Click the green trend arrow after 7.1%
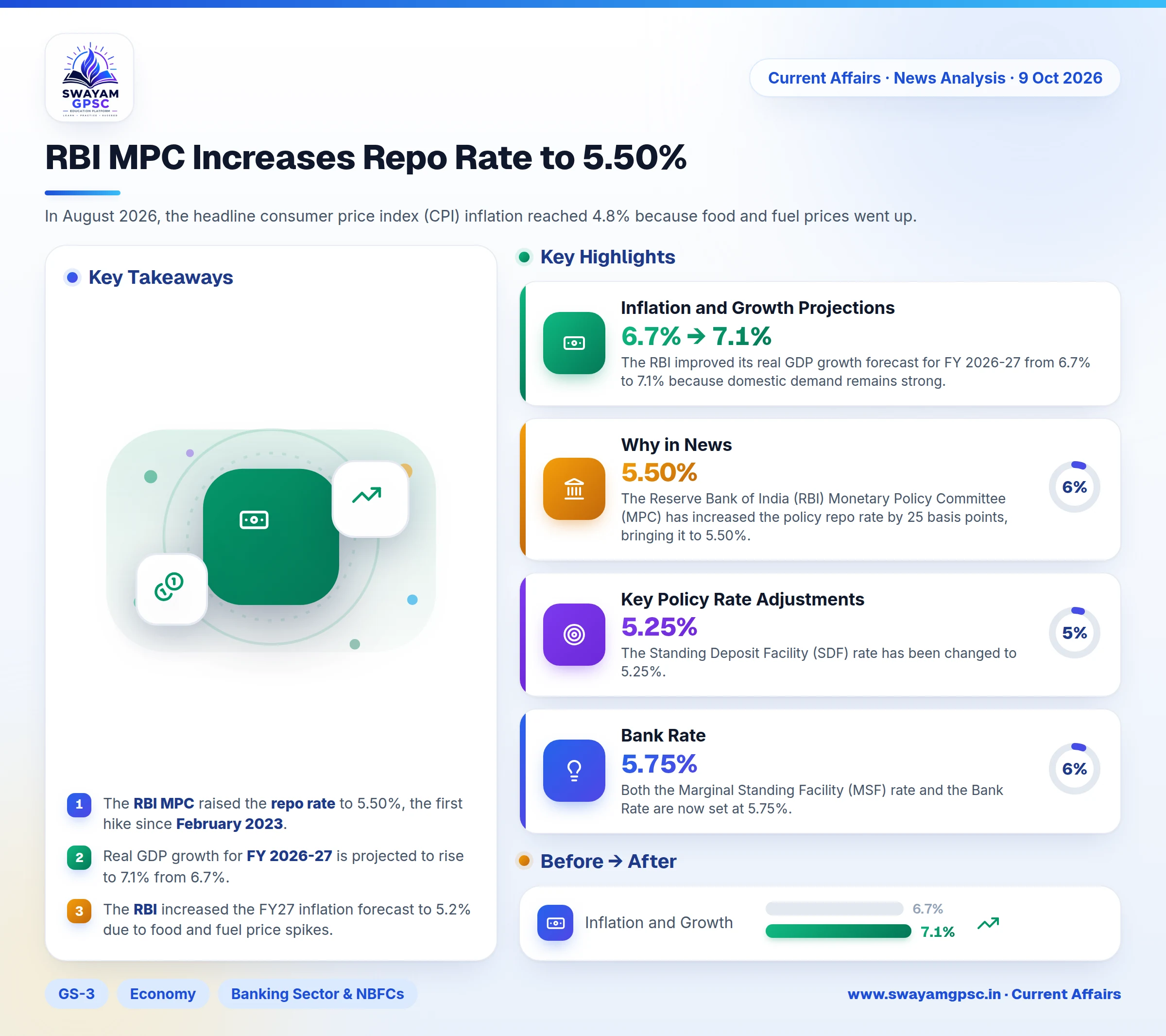Viewport: 1166px width, 1036px height. pyautogui.click(x=988, y=923)
